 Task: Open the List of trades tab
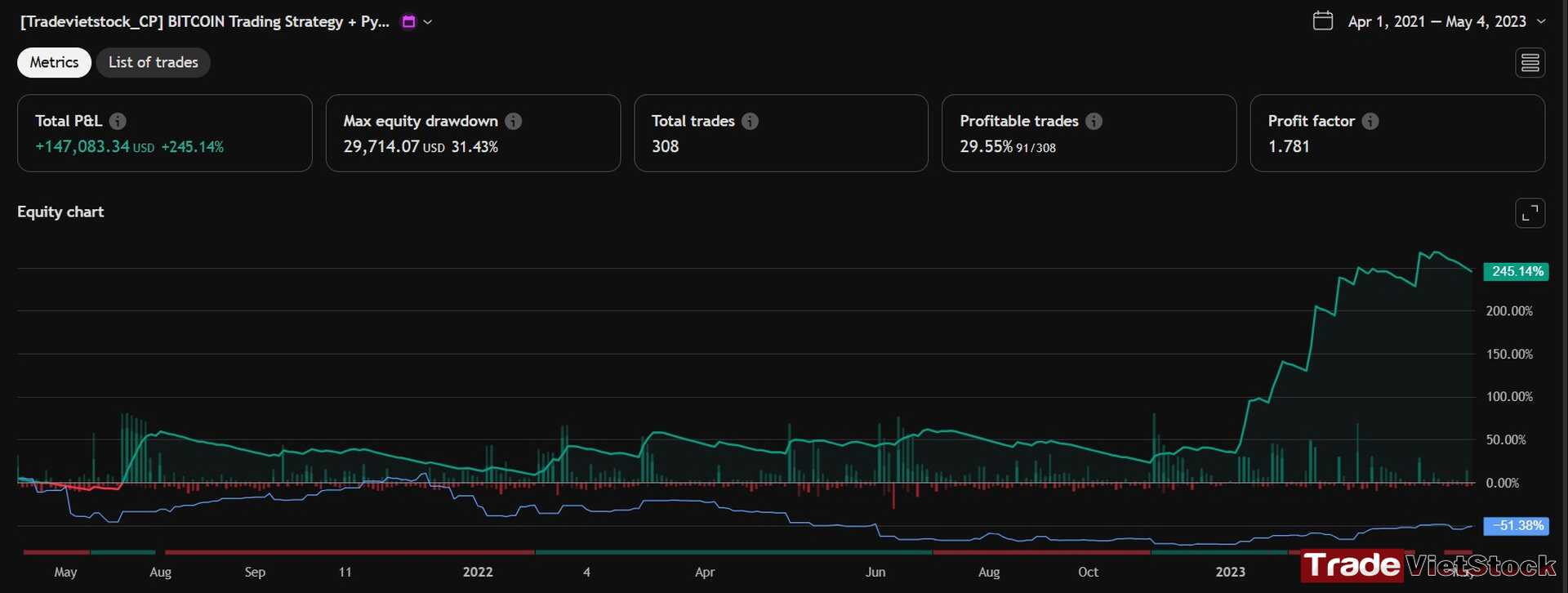tap(154, 63)
